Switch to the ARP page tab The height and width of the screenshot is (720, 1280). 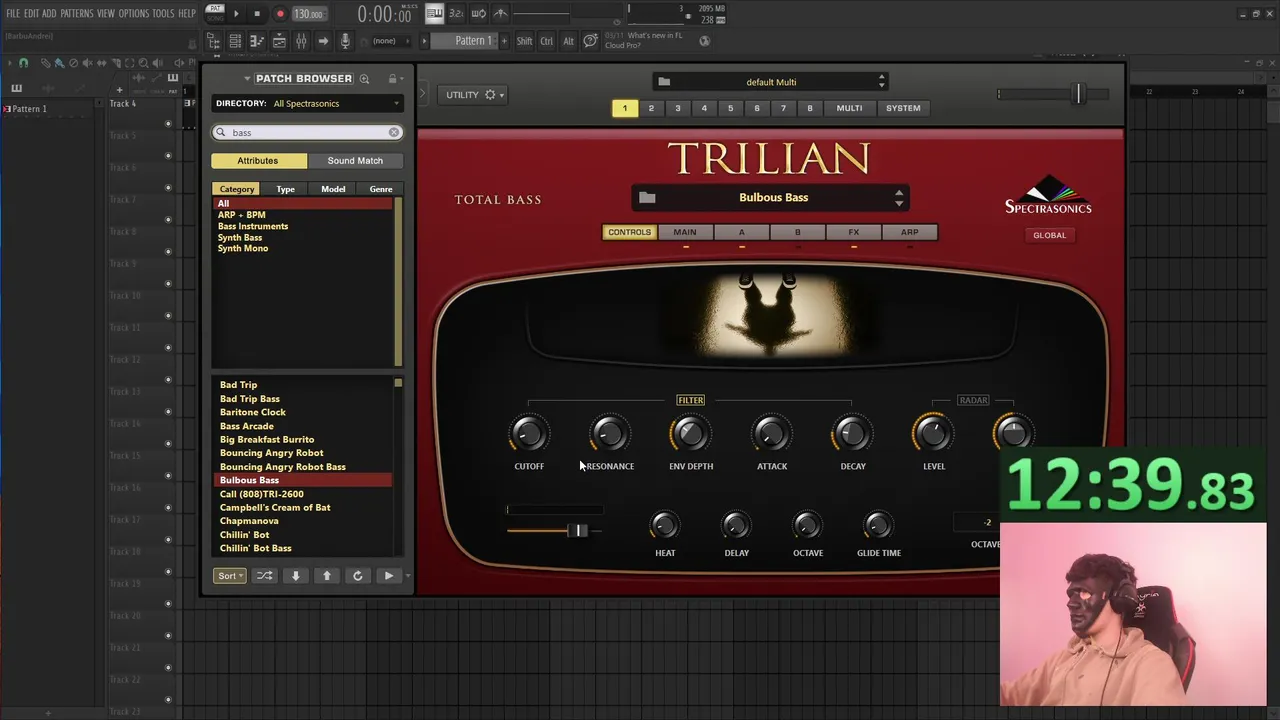(909, 232)
